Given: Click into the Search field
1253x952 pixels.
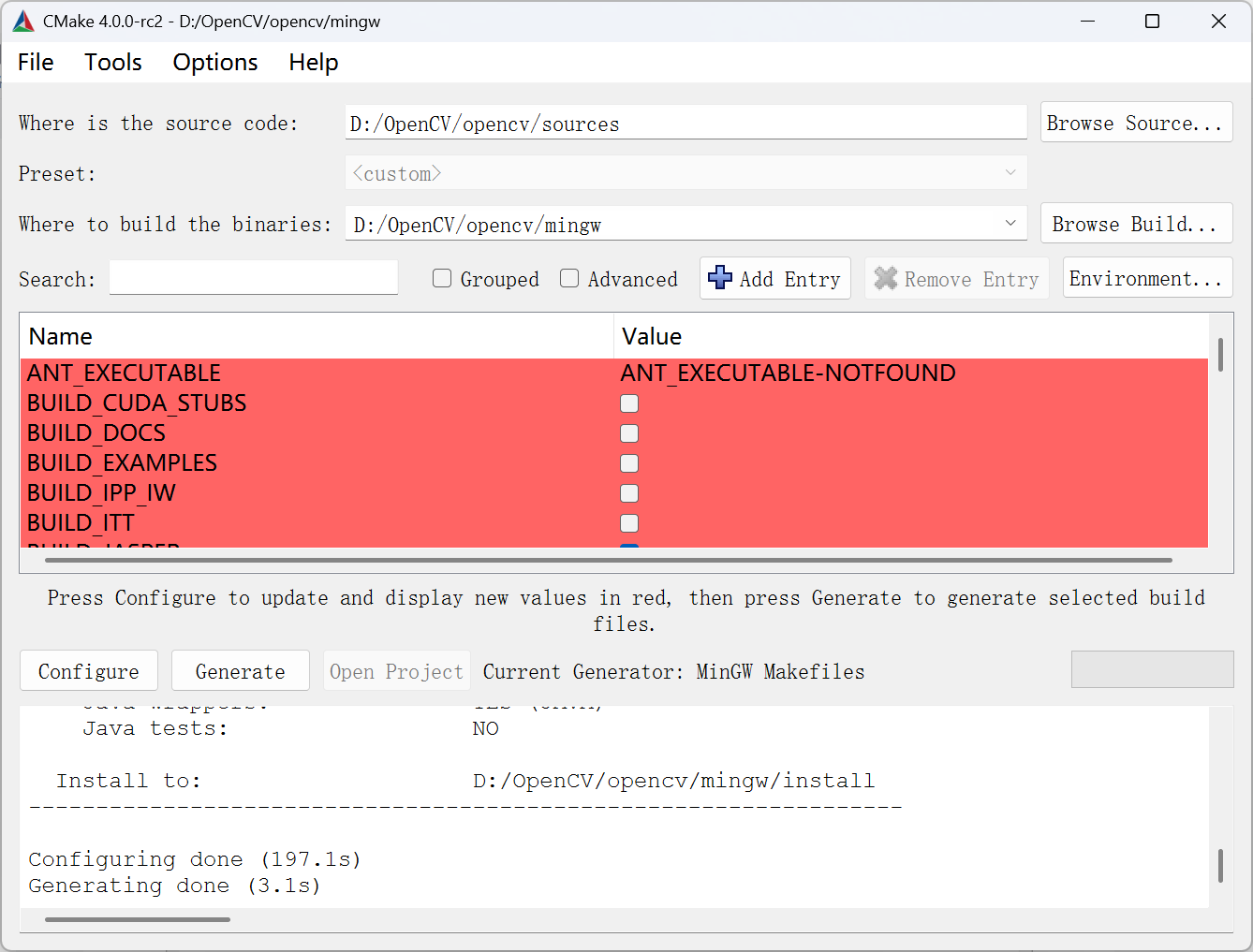Looking at the screenshot, I should (x=254, y=278).
